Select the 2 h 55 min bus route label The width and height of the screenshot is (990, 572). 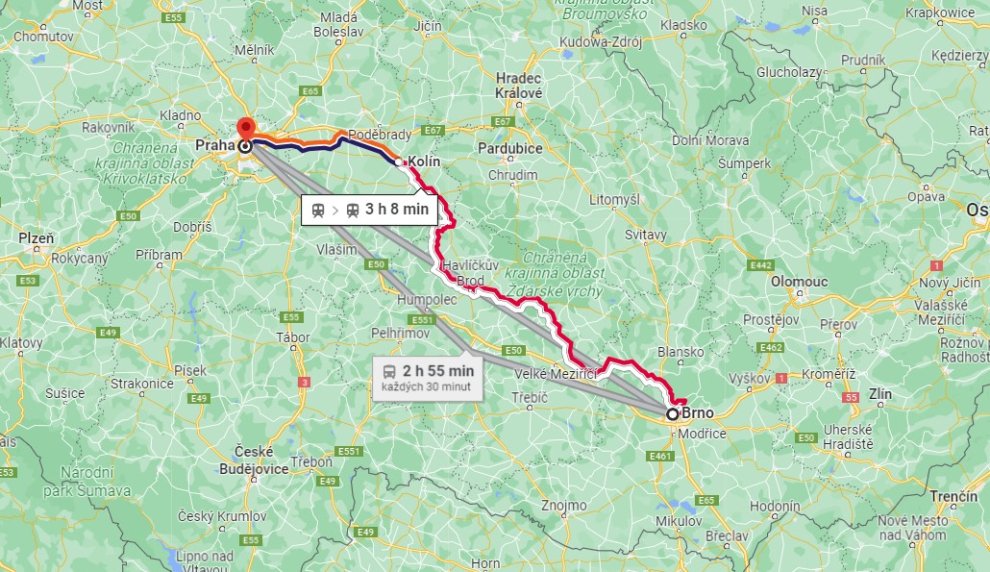coord(427,378)
